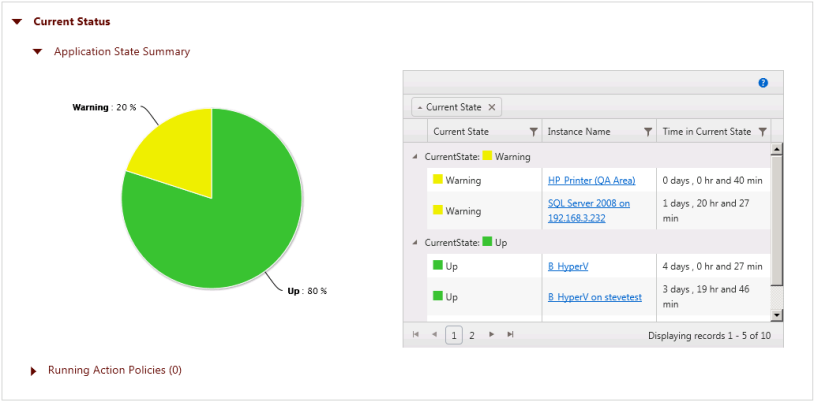Click the grid scrollbar down arrow
815x402 pixels.
(777, 316)
